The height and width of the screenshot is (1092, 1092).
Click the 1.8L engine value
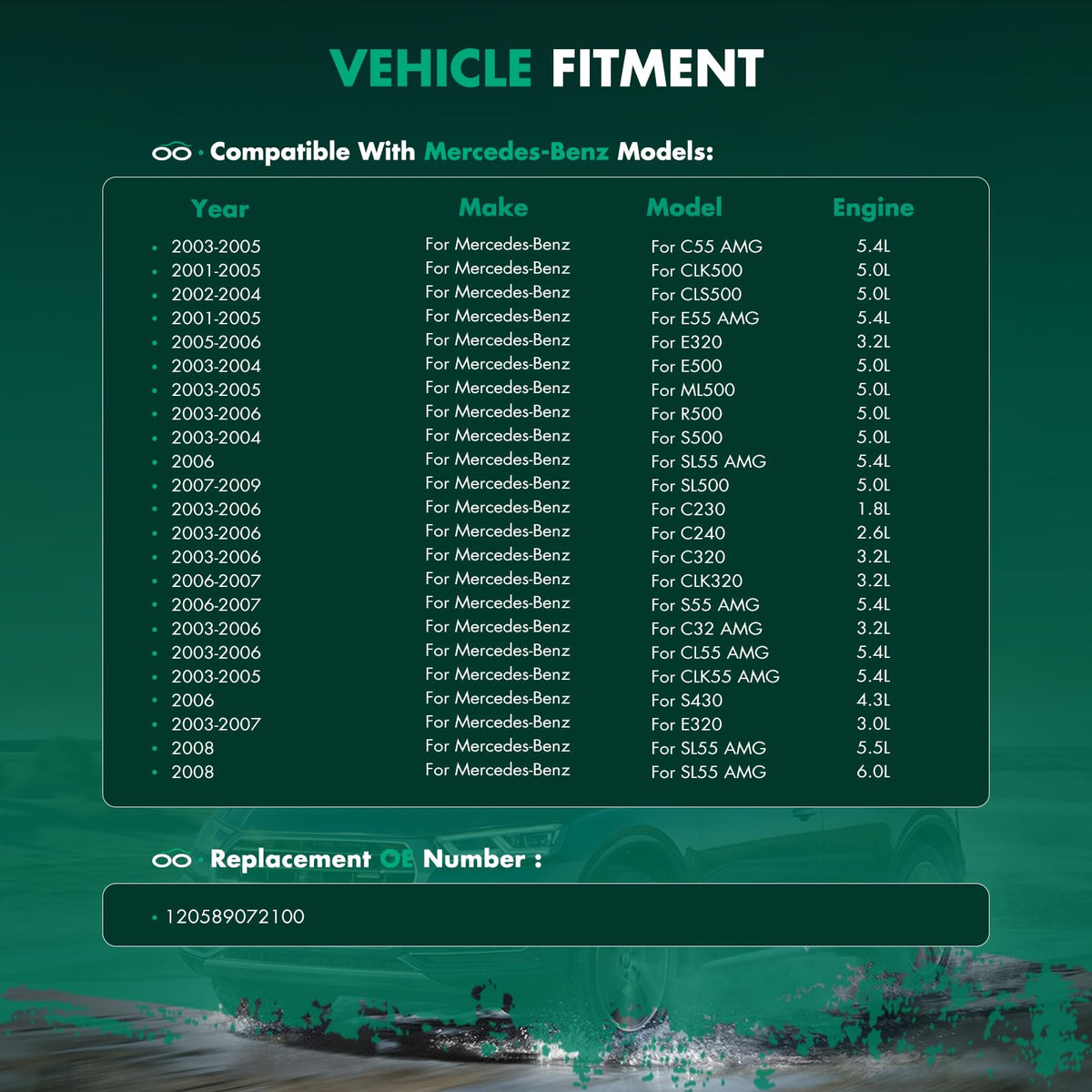click(x=874, y=509)
